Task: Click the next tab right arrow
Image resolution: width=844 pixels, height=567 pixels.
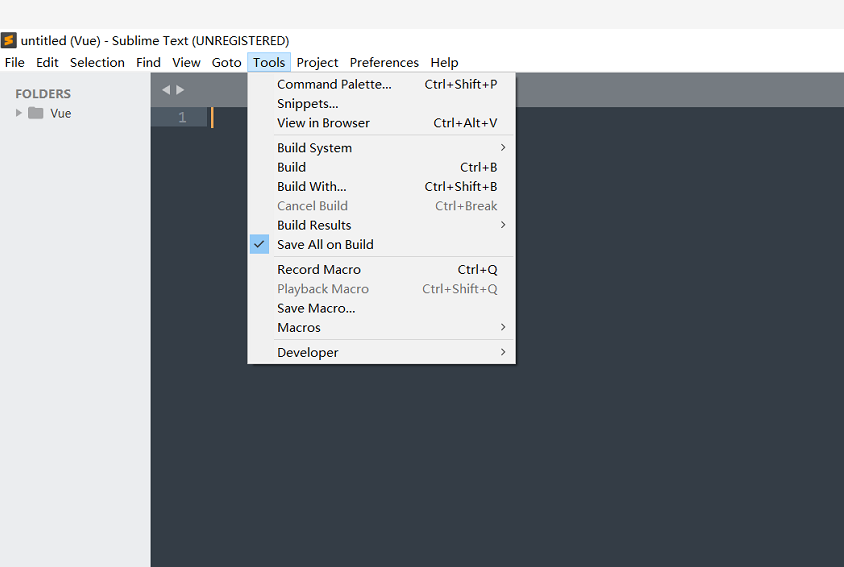Action: click(180, 90)
